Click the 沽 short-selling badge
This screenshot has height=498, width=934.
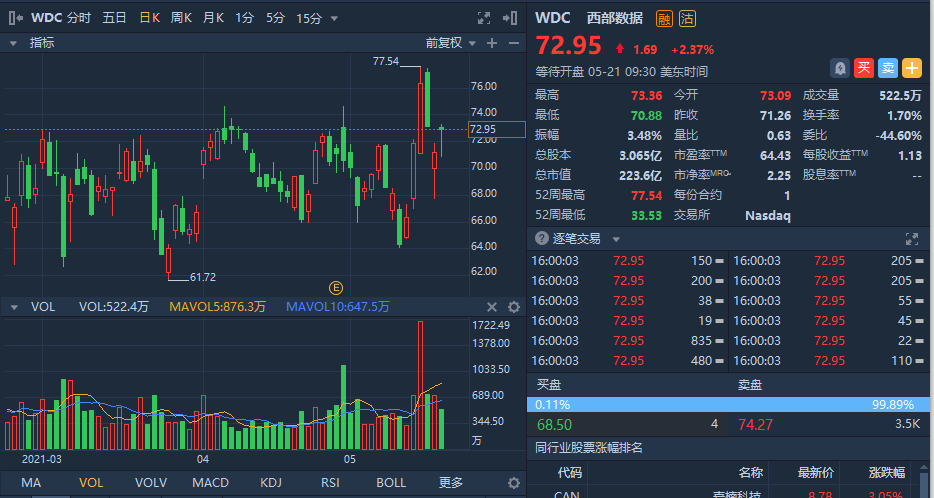click(687, 18)
